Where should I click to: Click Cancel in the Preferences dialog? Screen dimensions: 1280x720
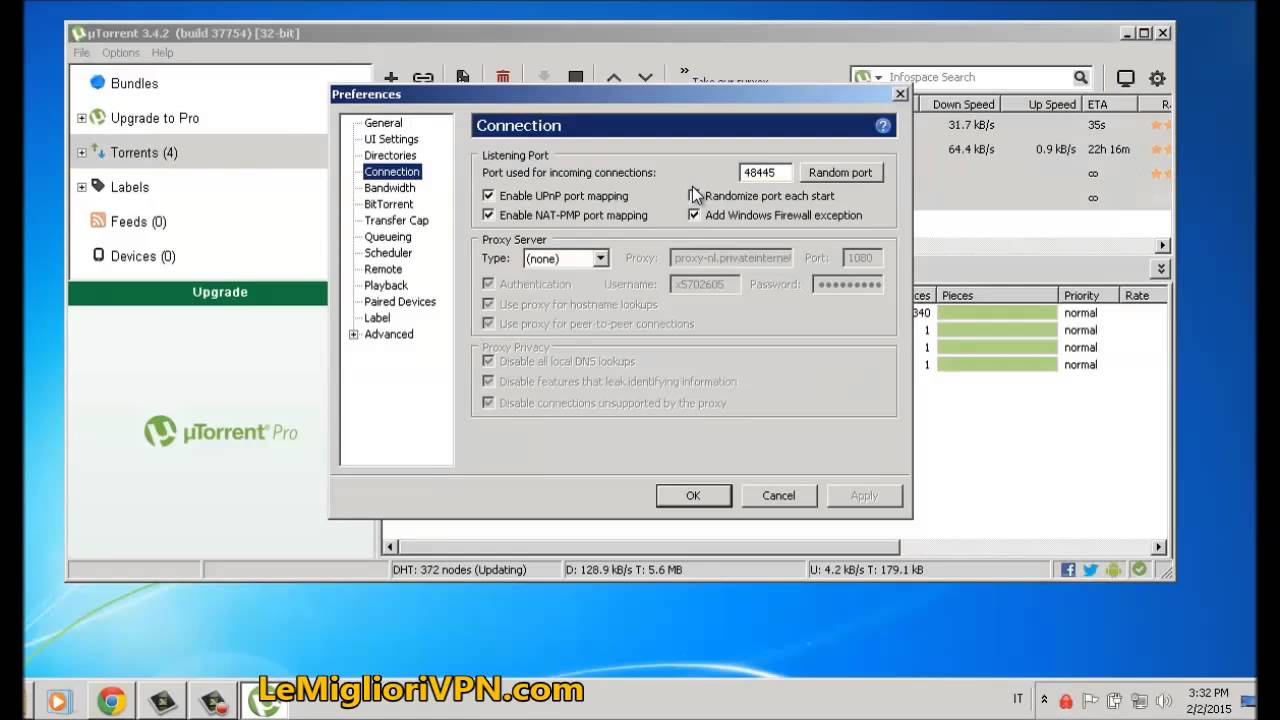[x=779, y=496]
